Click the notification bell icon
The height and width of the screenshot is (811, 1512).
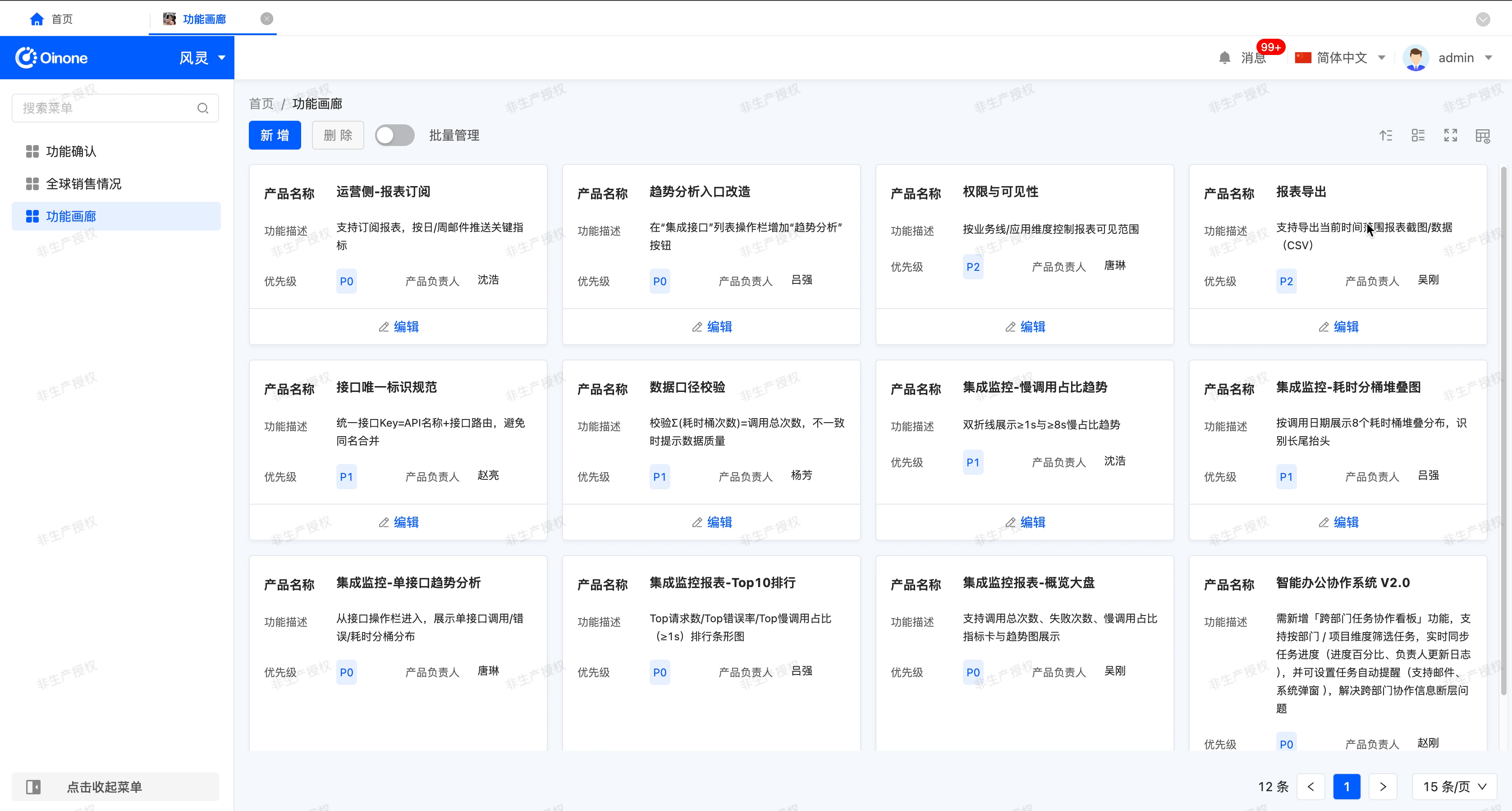(x=1224, y=58)
